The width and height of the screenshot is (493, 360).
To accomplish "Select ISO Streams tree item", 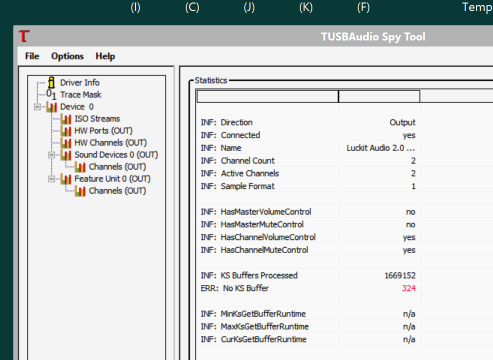I will (97, 119).
